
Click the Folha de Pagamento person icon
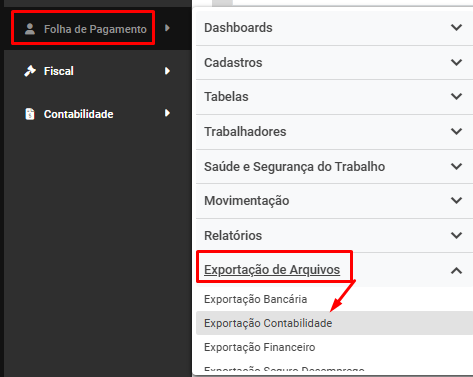coord(30,29)
